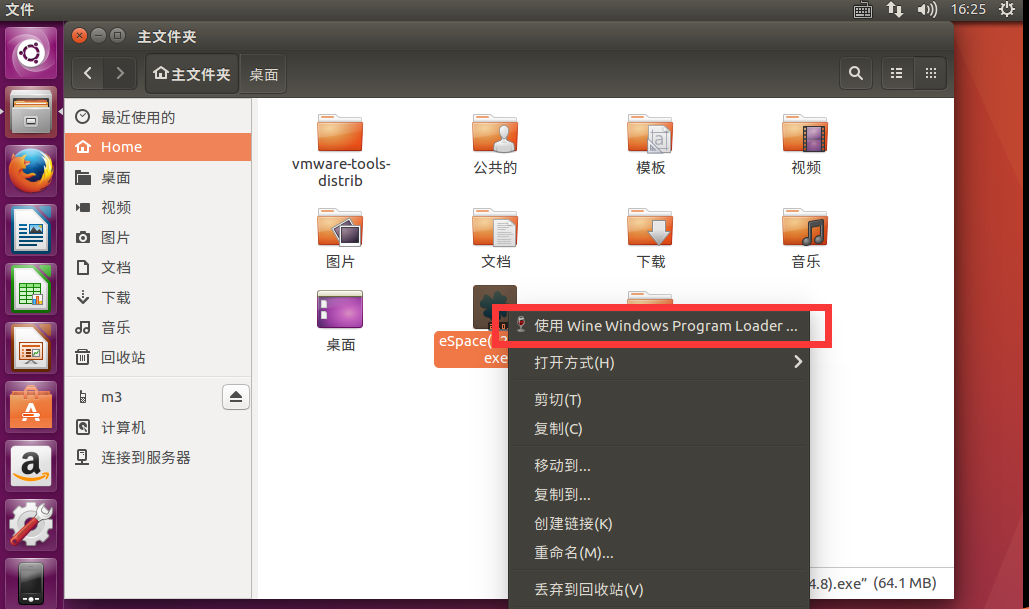This screenshot has width=1029, height=609.
Task: Launch LibreOffice Writer from the dock
Action: [31, 230]
